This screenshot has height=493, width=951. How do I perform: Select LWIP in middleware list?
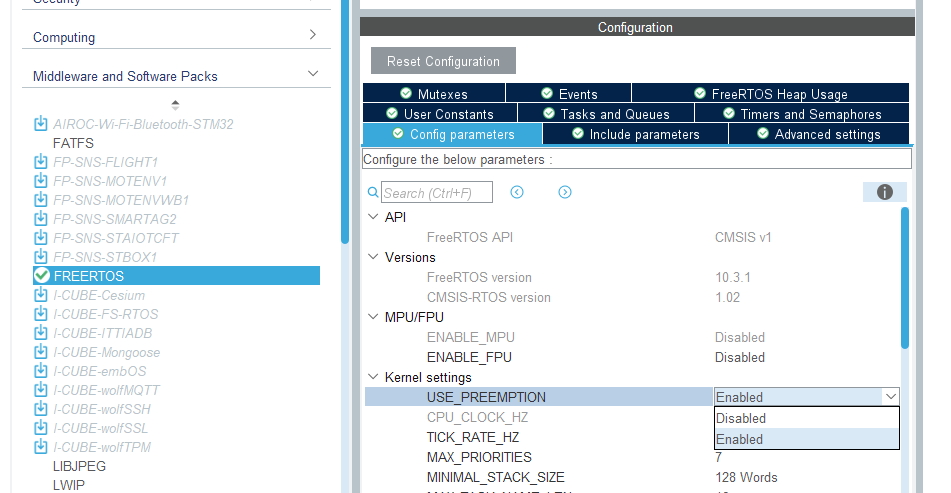tap(69, 485)
